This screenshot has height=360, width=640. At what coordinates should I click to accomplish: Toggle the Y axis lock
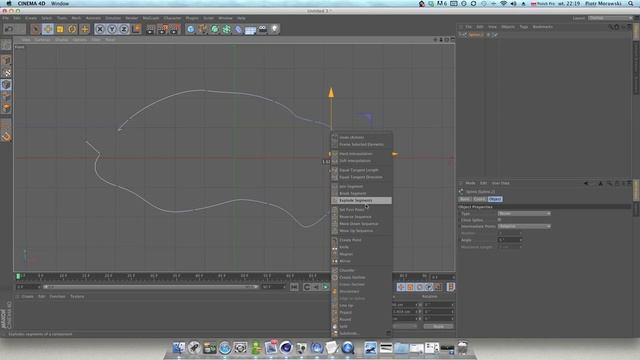pyautogui.click(x=112, y=29)
